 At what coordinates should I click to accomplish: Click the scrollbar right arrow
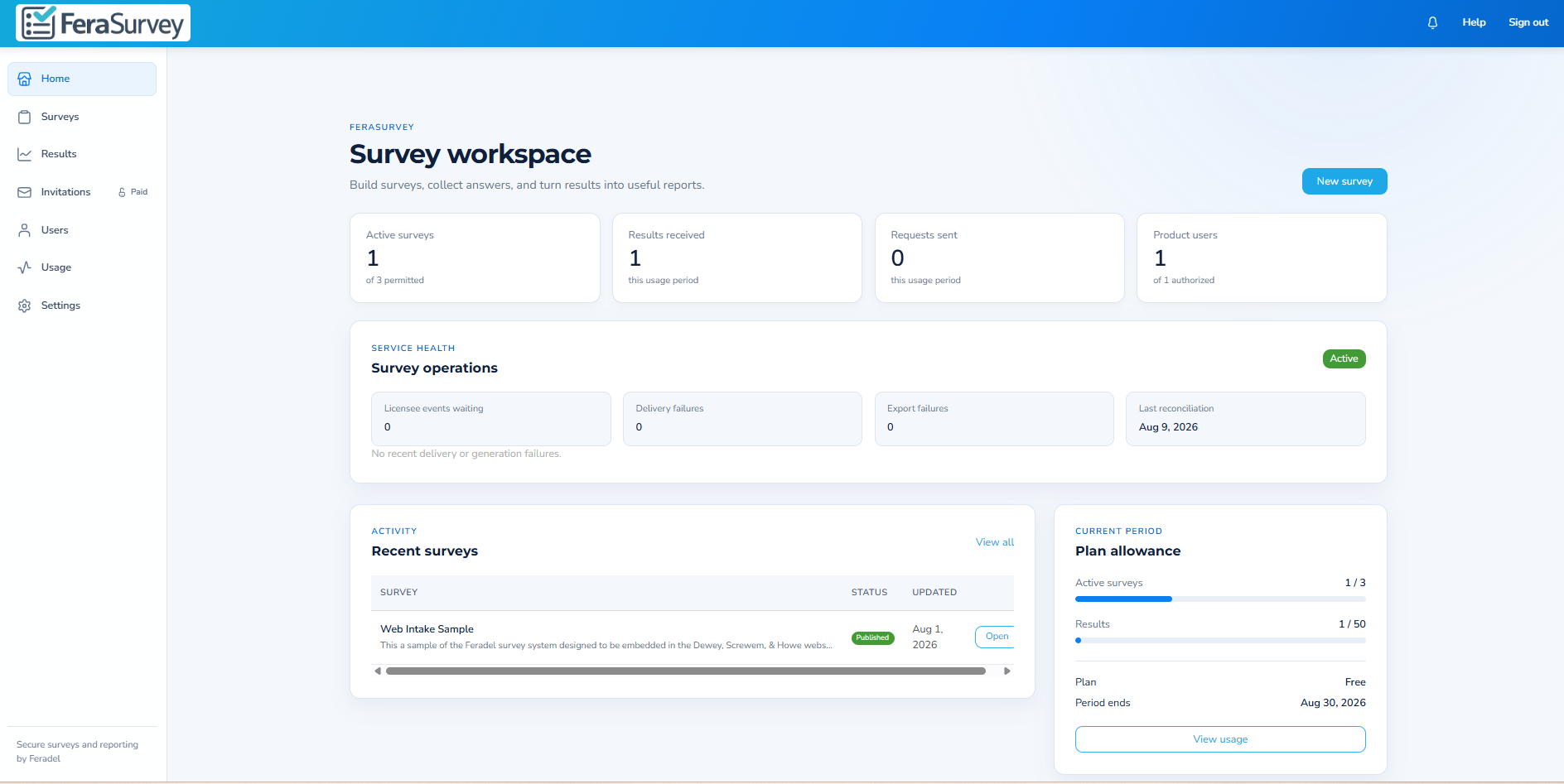click(x=1007, y=671)
